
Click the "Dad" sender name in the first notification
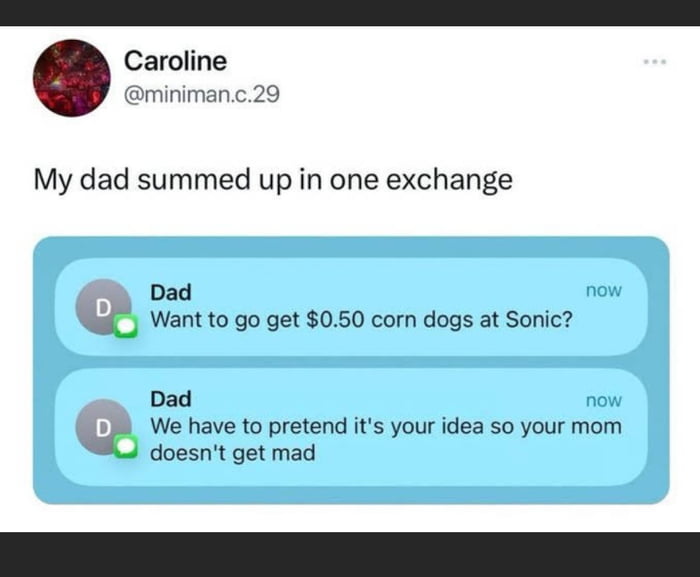171,292
